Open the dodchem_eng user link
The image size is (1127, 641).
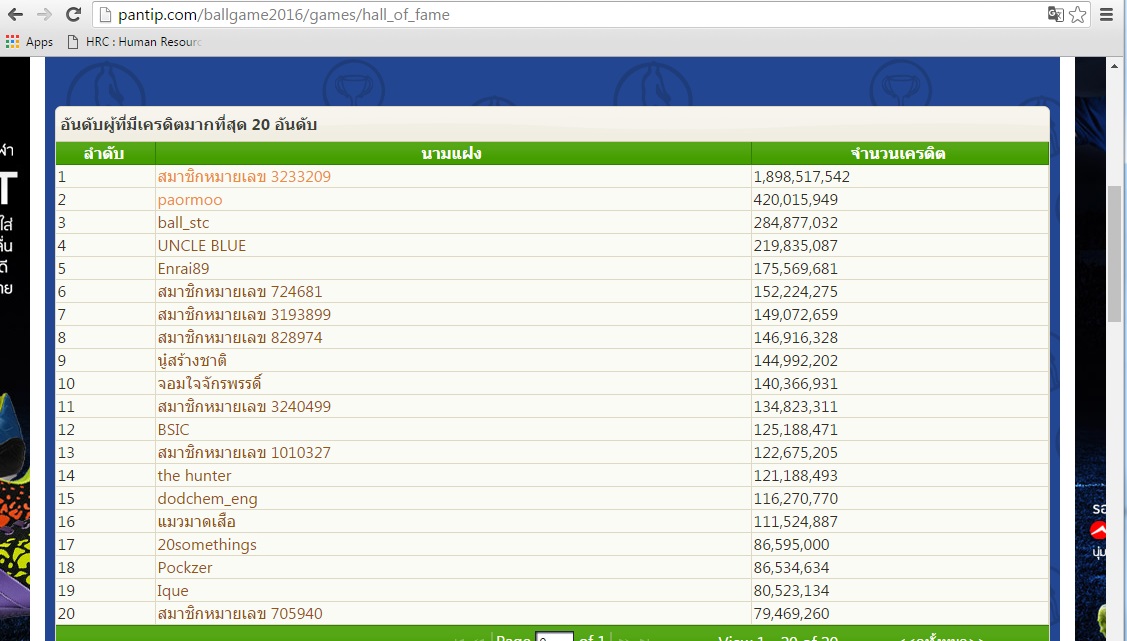(207, 499)
